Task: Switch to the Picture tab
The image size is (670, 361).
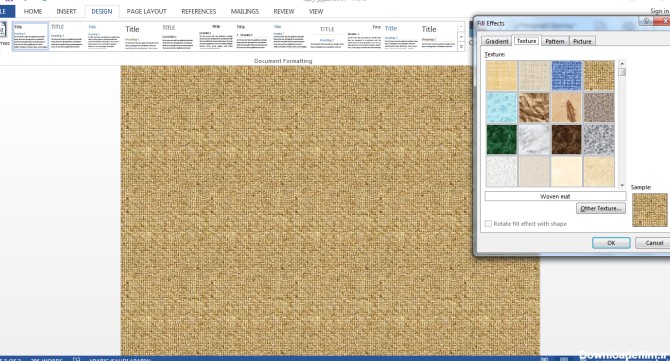Action: [x=582, y=41]
